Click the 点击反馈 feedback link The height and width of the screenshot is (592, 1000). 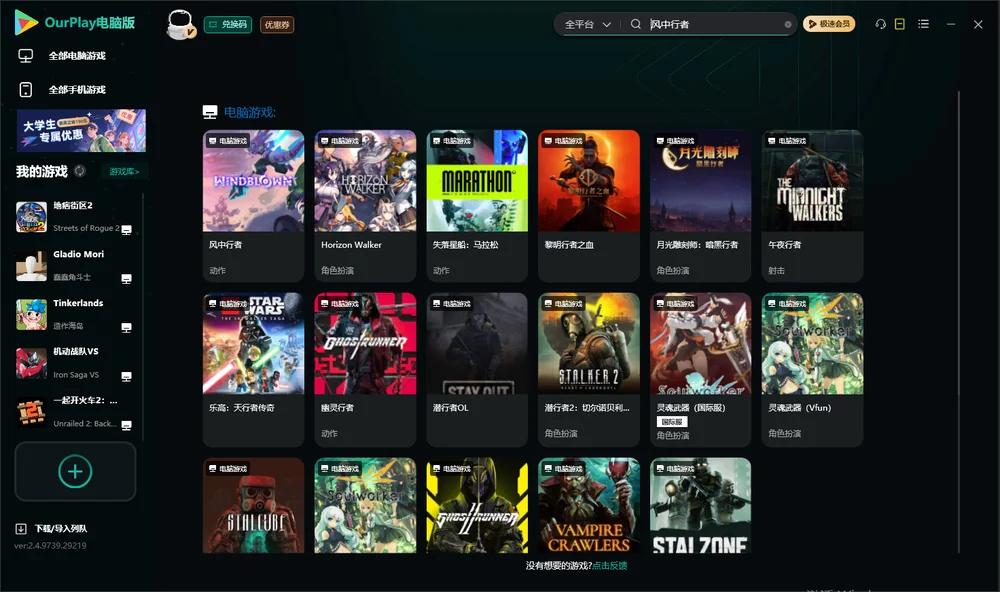610,565
